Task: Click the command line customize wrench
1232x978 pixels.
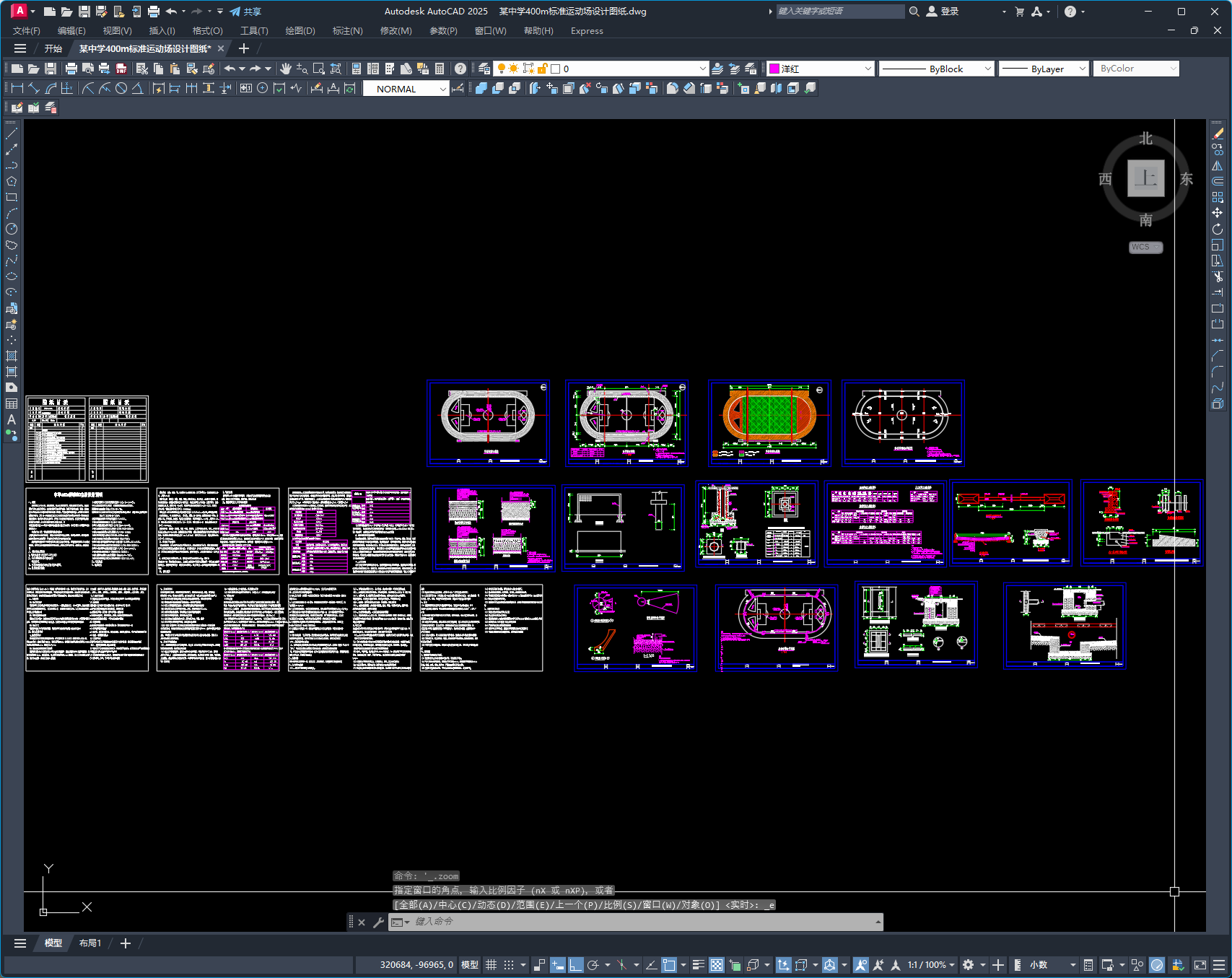Action: pyautogui.click(x=378, y=922)
